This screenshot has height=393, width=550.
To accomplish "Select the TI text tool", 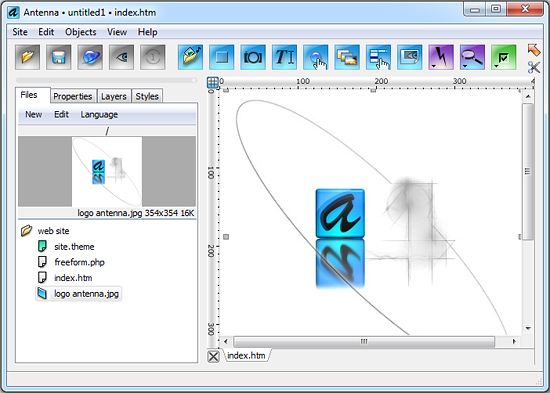I will point(284,57).
